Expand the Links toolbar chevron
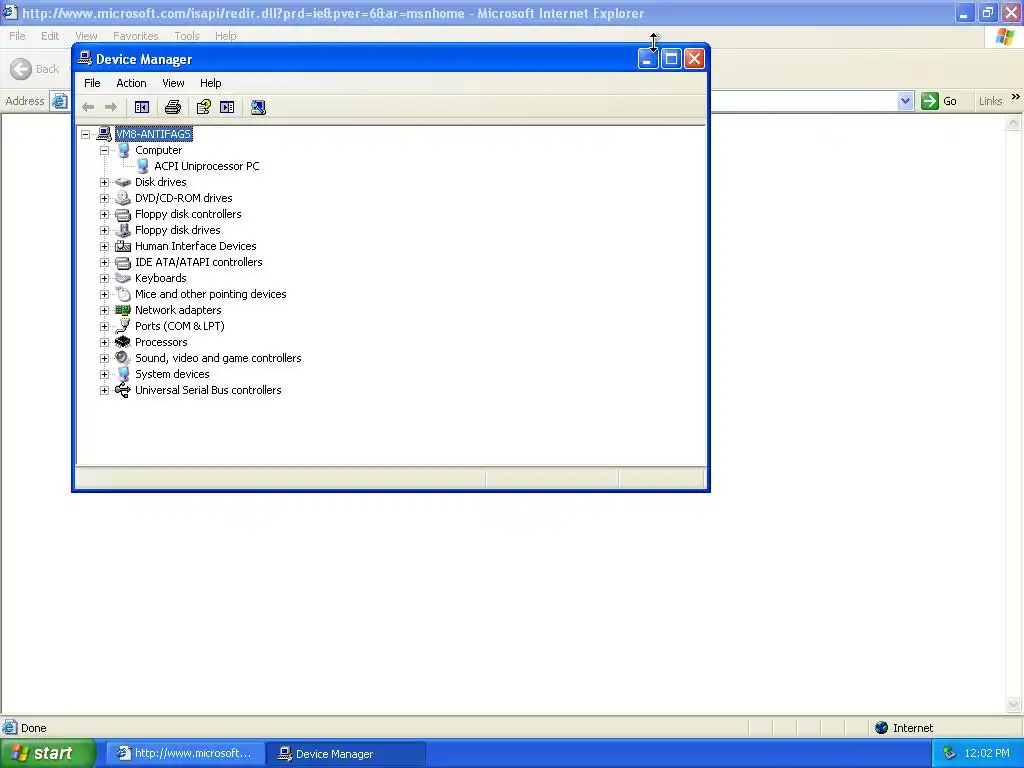The width and height of the screenshot is (1024, 768). (1016, 97)
